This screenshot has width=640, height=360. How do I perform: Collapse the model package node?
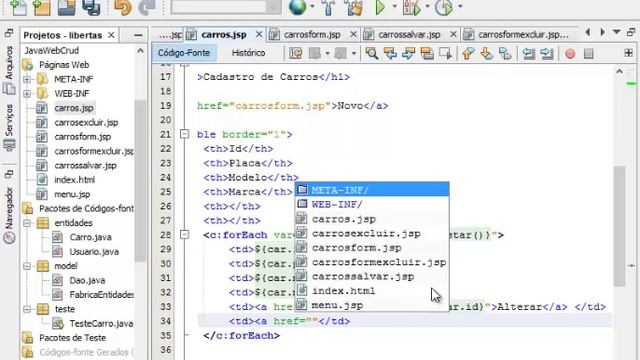click(x=27, y=267)
